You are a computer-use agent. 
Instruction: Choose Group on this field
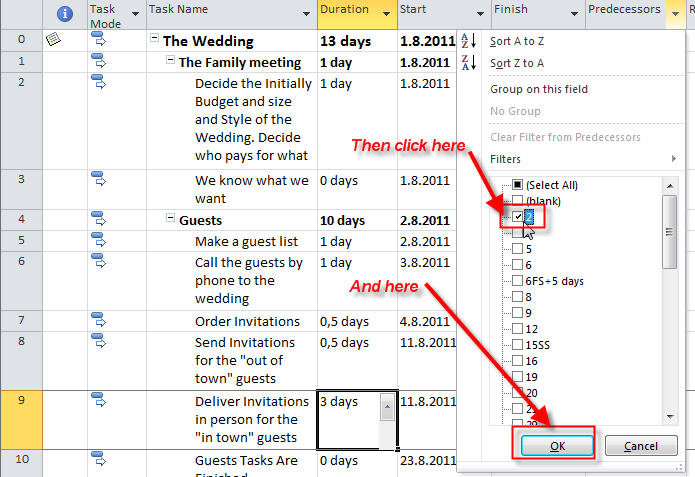coord(539,89)
